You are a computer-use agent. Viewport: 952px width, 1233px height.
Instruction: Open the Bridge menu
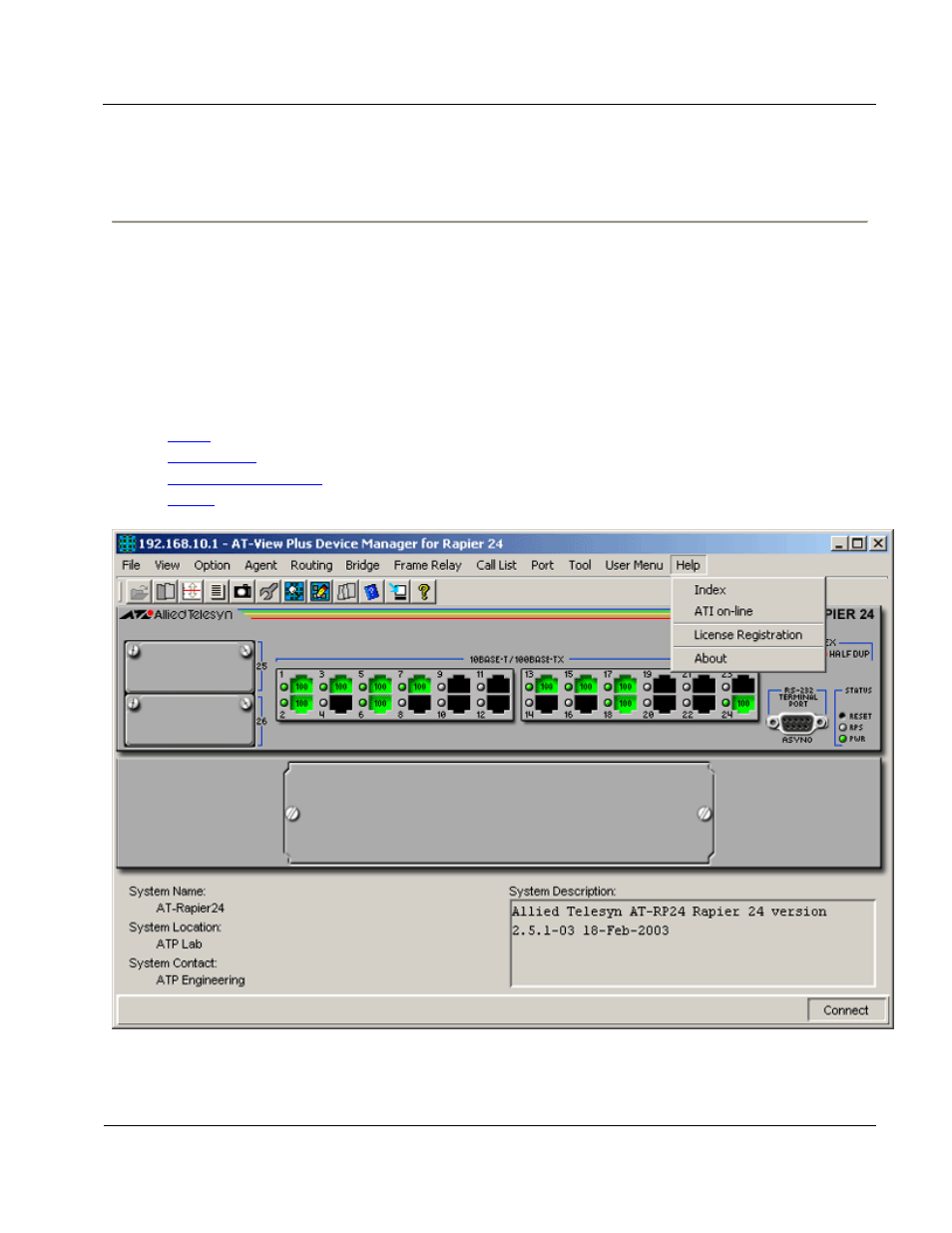pyautogui.click(x=362, y=565)
